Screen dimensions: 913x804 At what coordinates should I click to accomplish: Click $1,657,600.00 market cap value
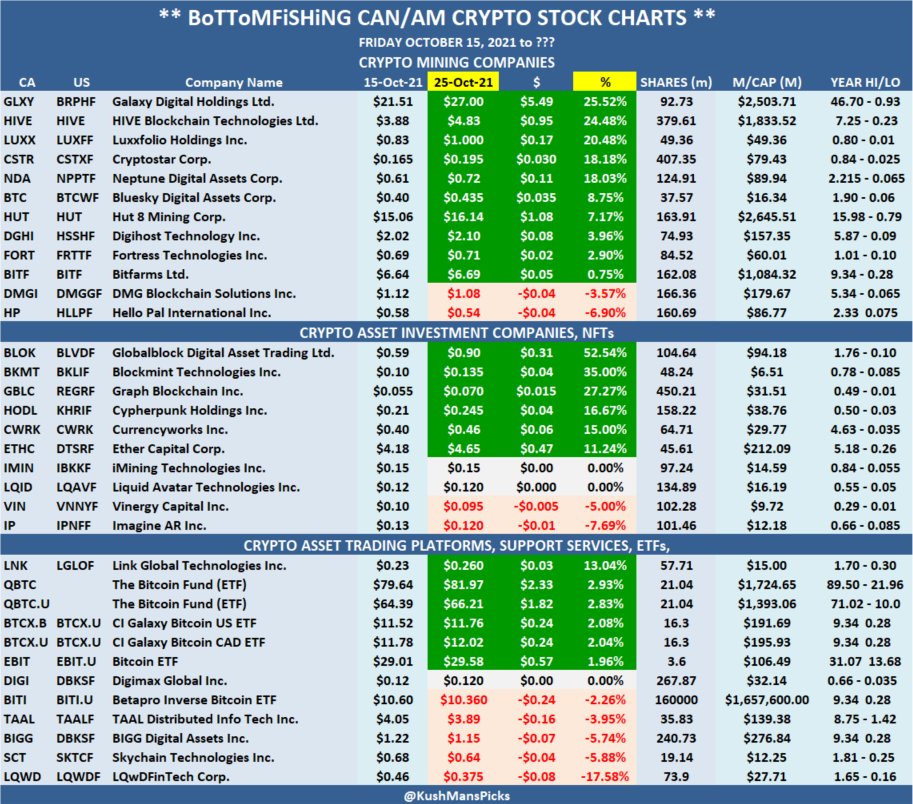coord(767,700)
